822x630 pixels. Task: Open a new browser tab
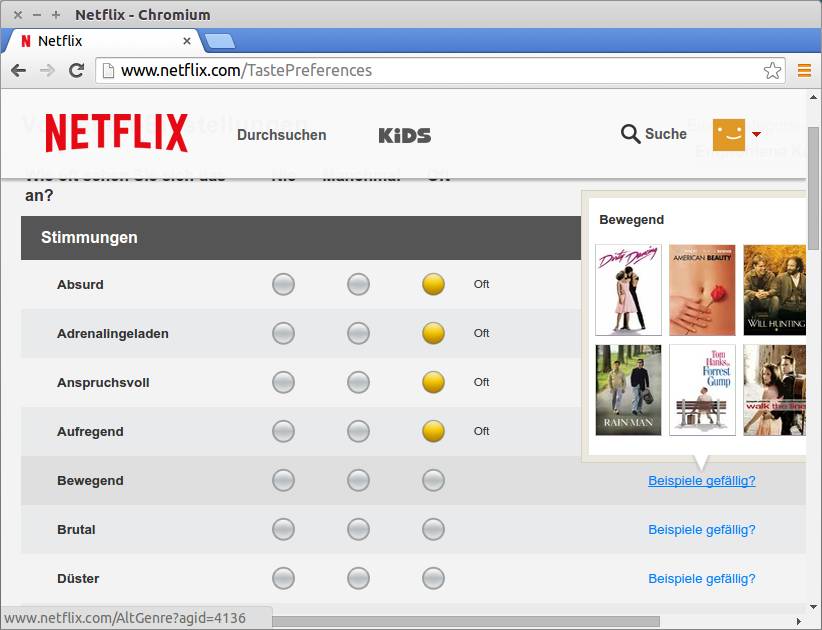click(220, 41)
